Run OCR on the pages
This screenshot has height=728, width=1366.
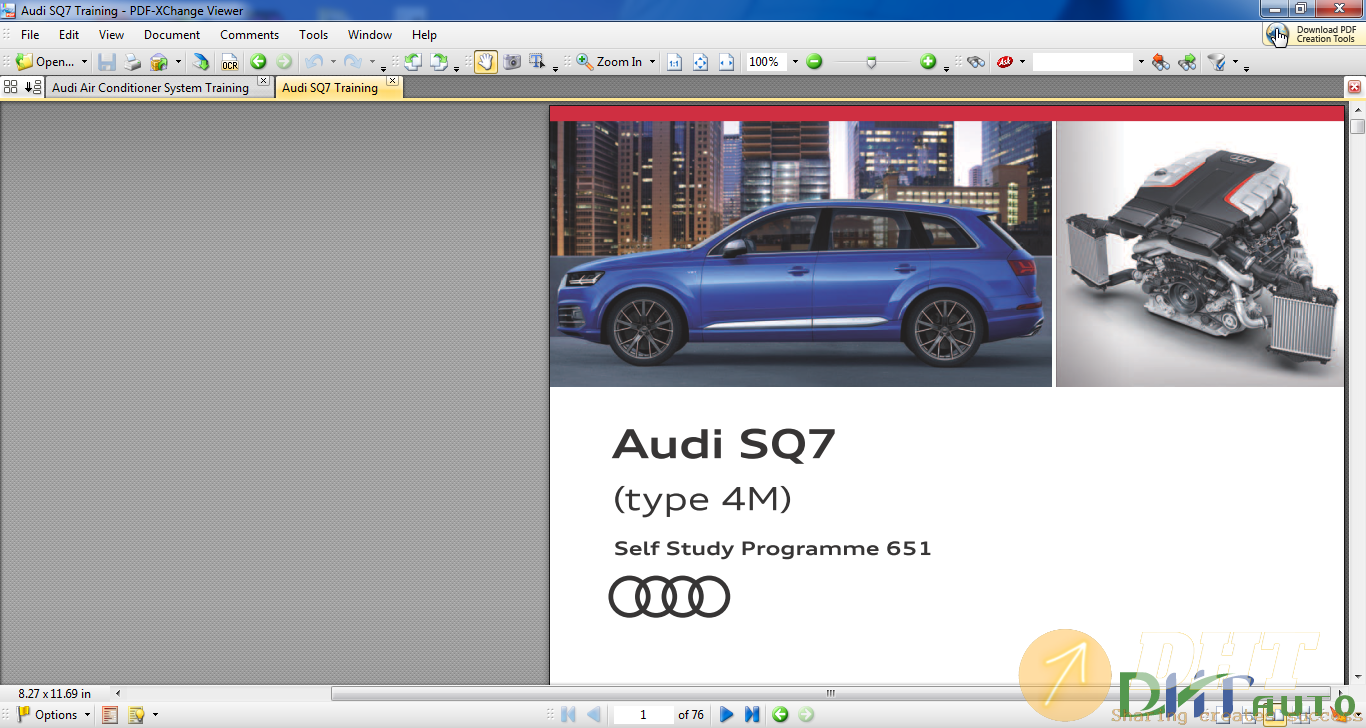[230, 62]
